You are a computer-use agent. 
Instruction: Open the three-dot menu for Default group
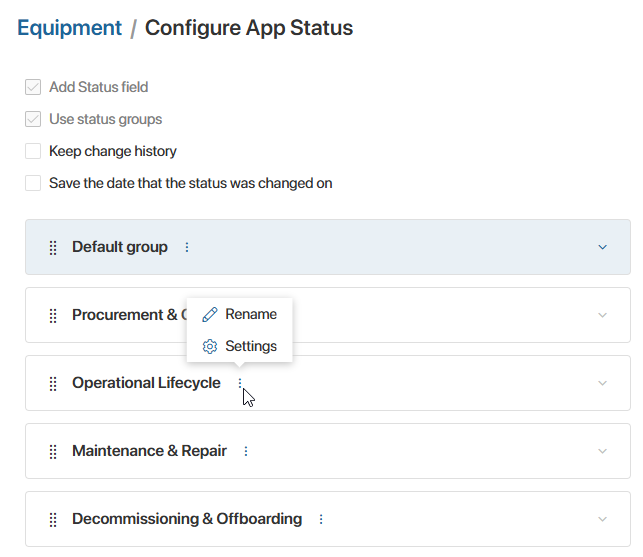tap(187, 247)
